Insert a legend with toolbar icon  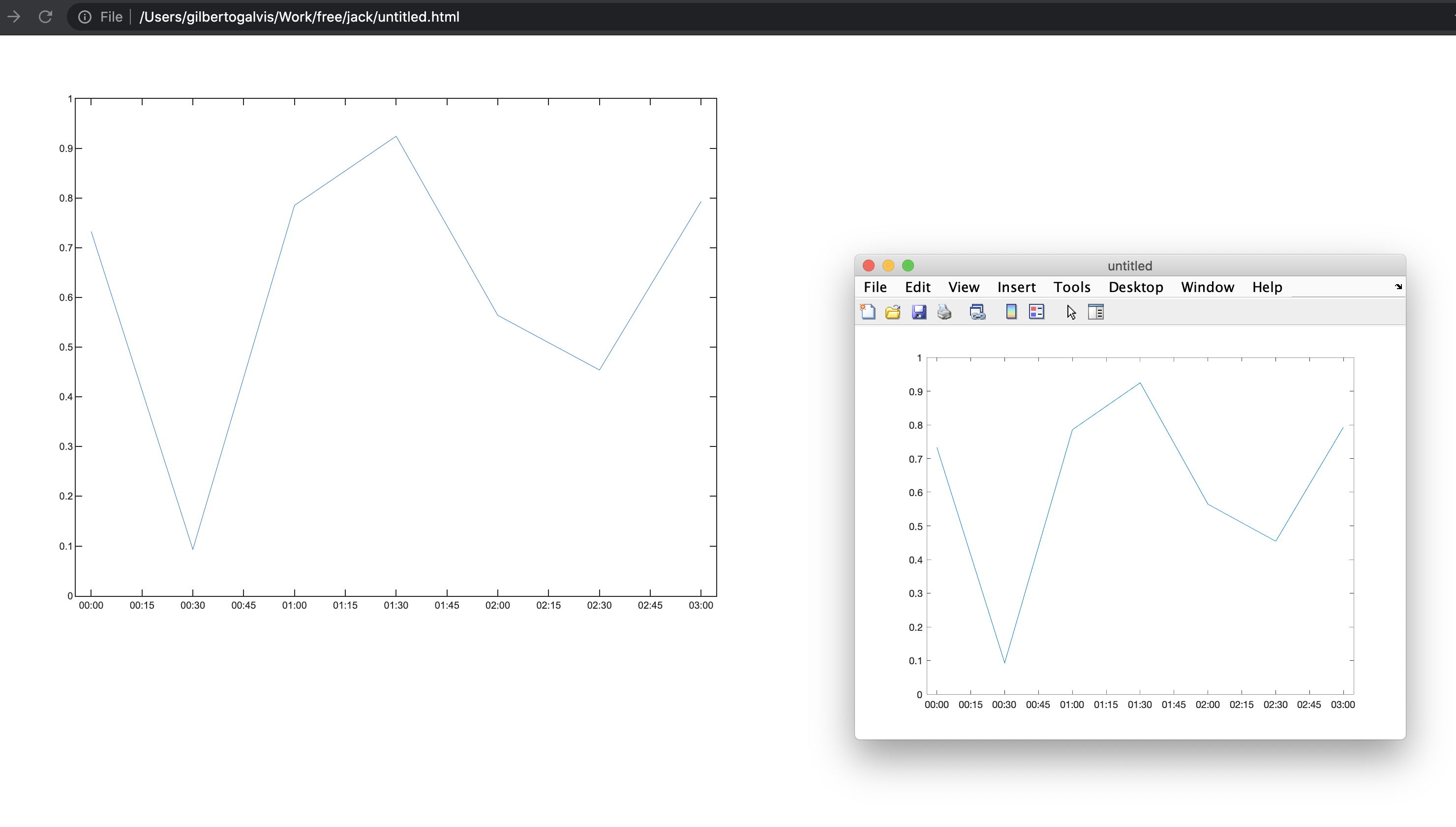pyautogui.click(x=1036, y=312)
